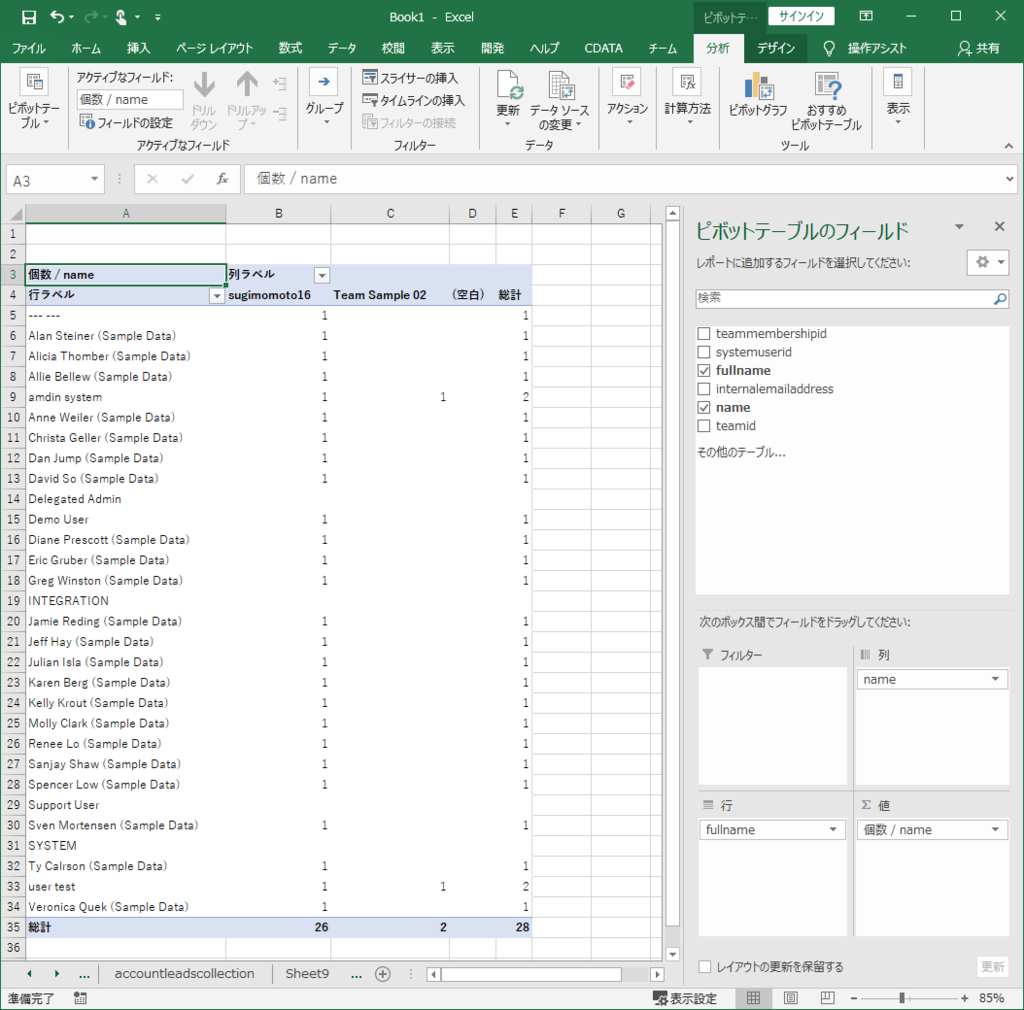Viewport: 1024px width, 1010px height.
Task: Open Recommended PivotTables (おすすめピボットテーブル)
Action: click(826, 101)
